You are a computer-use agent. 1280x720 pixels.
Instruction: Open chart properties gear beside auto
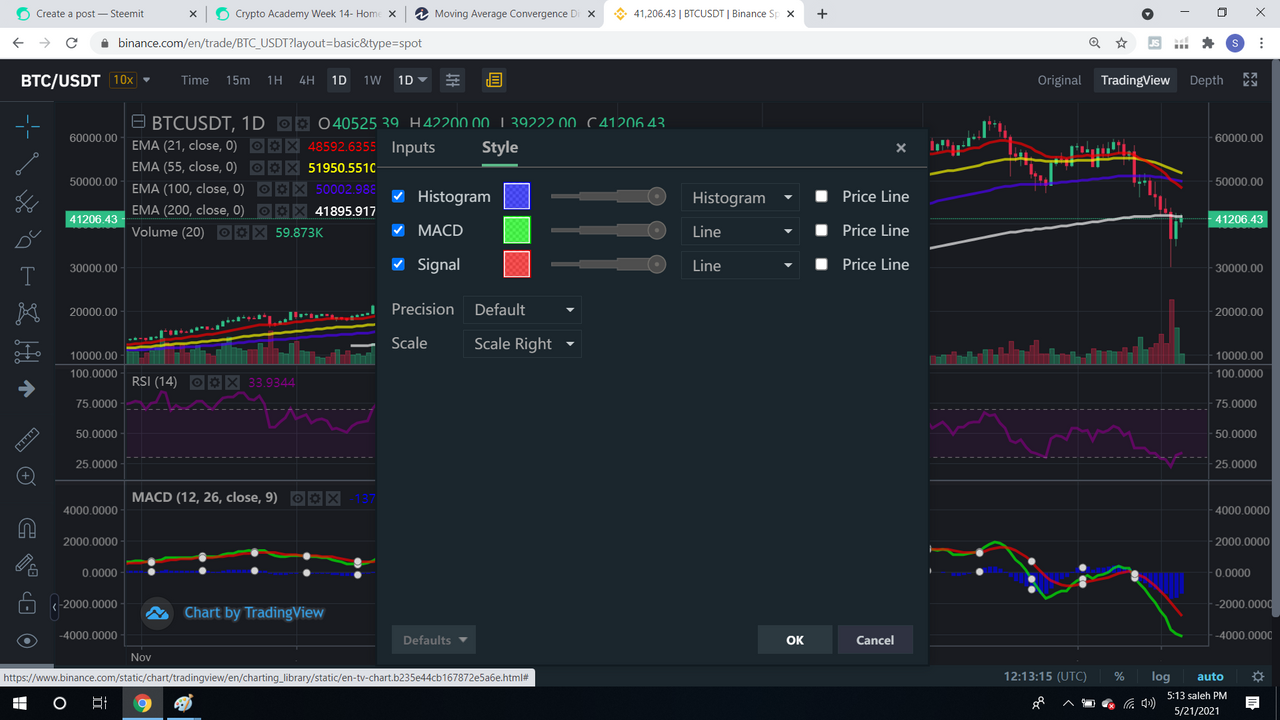coord(1258,677)
